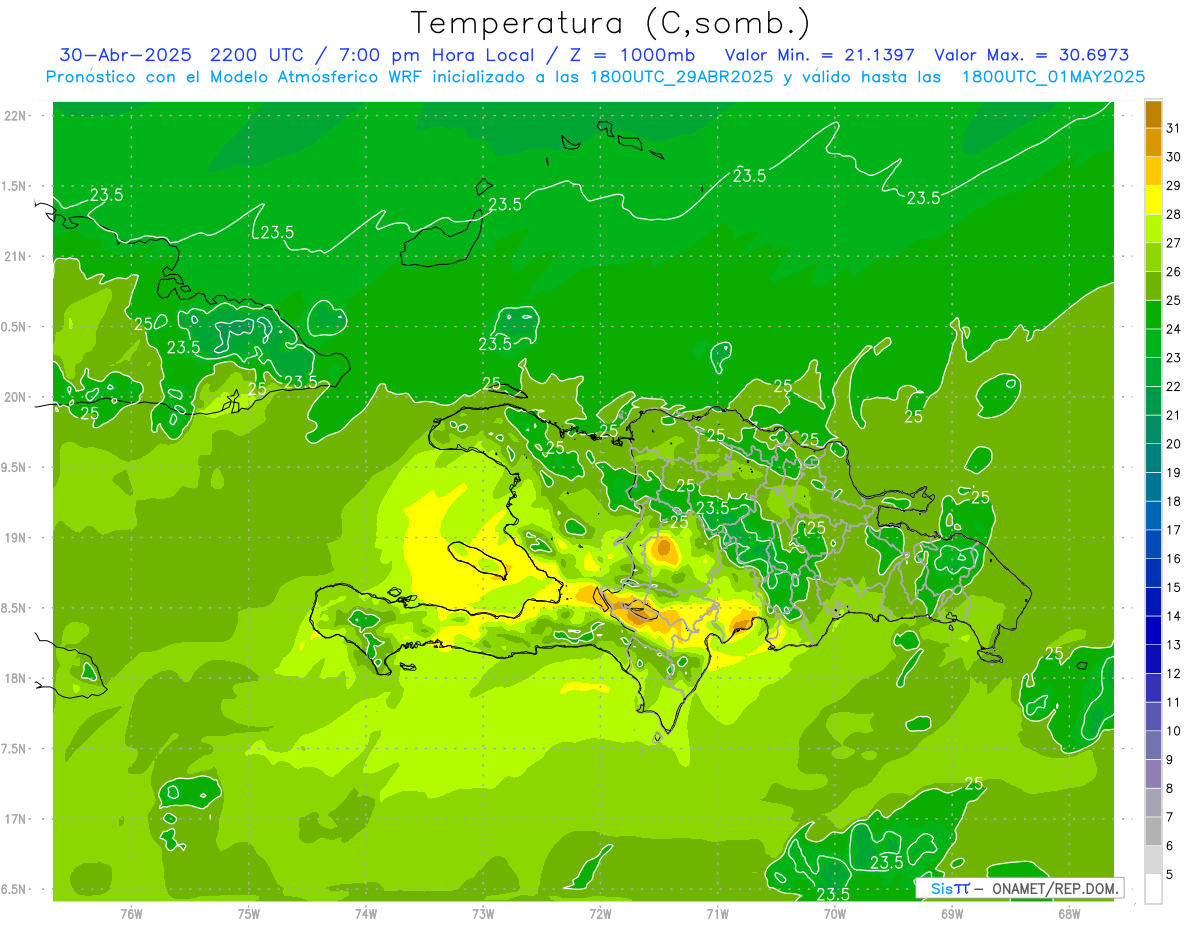
Task: Click the 76W longitude axis label
Action: [131, 912]
